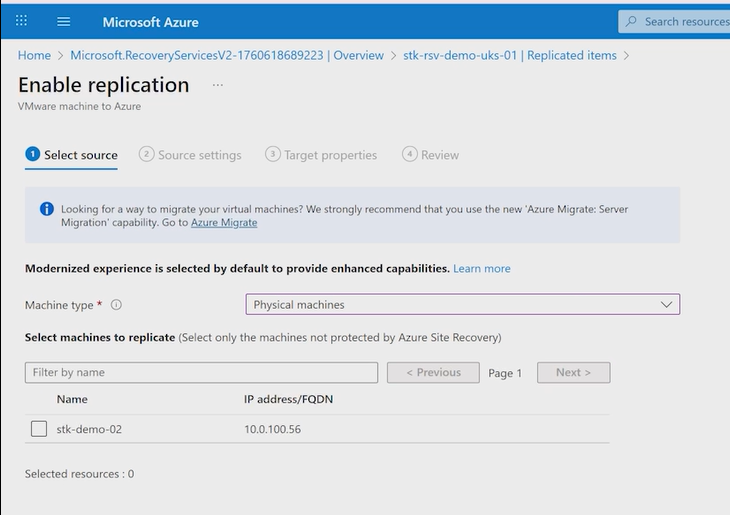Click the Microsoft Azure title
730x515 pixels.
(150, 22)
